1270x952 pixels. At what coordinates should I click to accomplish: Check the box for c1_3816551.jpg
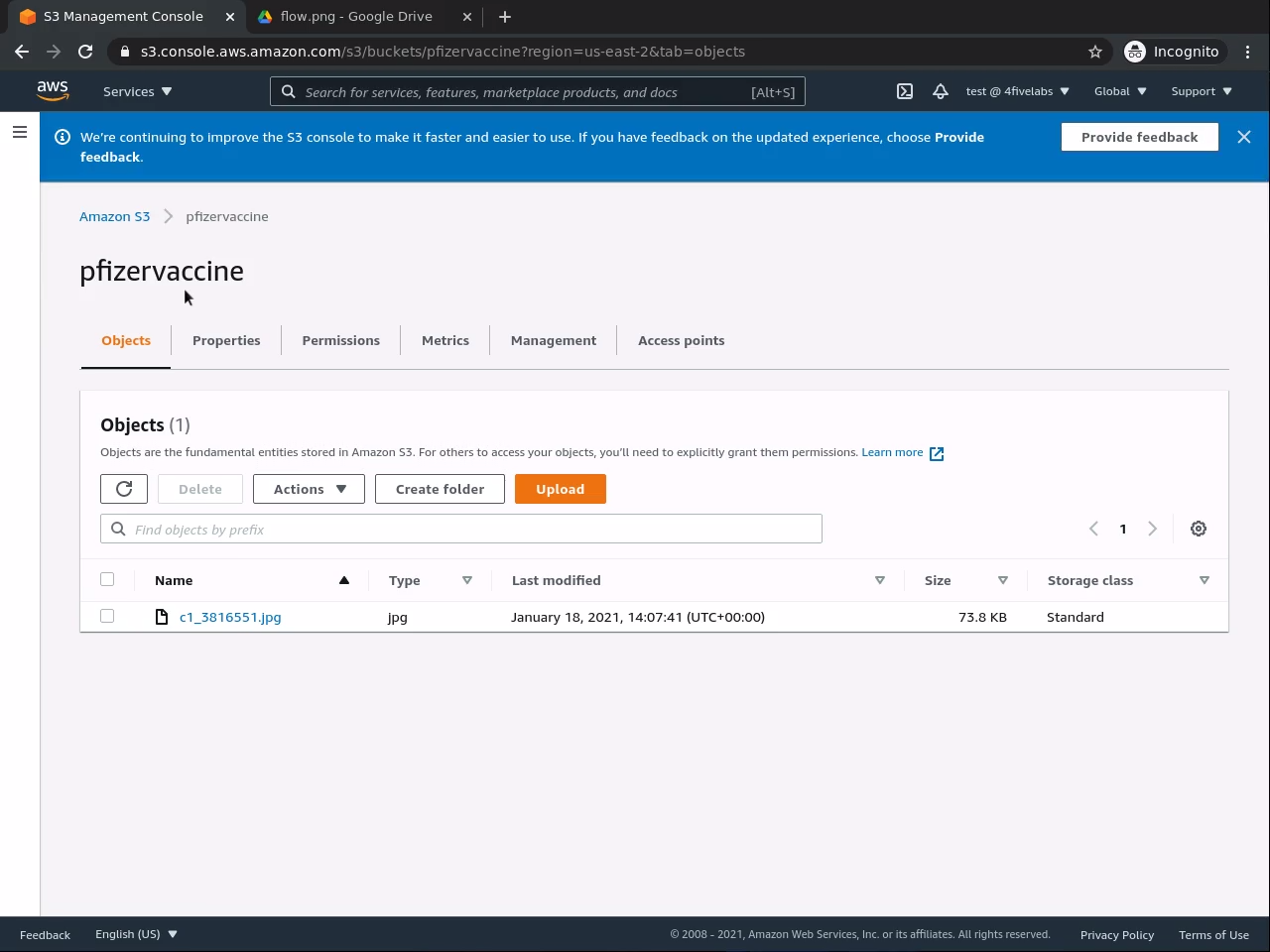tap(107, 616)
